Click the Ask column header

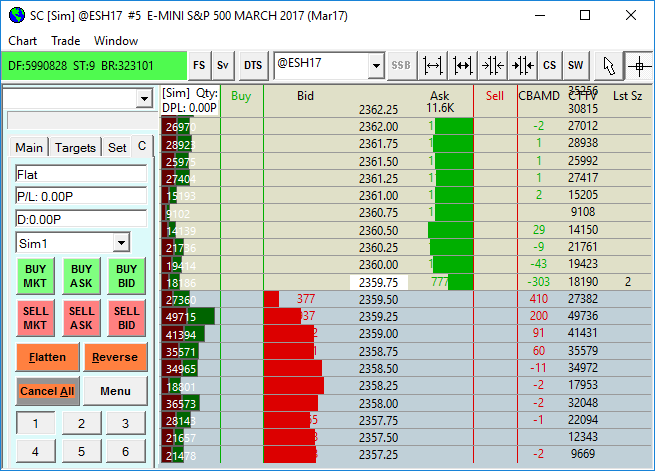click(439, 96)
